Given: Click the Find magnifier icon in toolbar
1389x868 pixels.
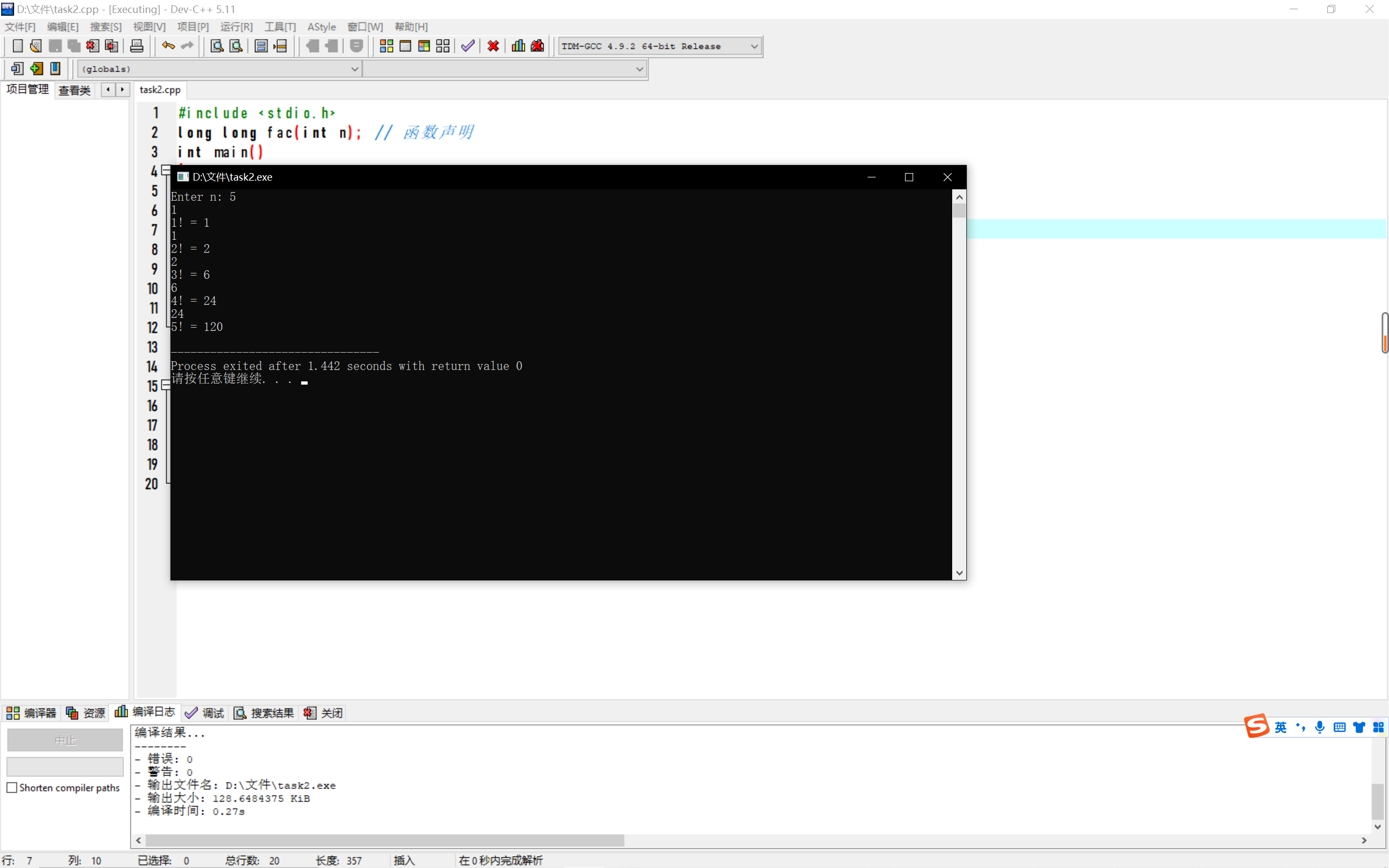Looking at the screenshot, I should tap(216, 46).
